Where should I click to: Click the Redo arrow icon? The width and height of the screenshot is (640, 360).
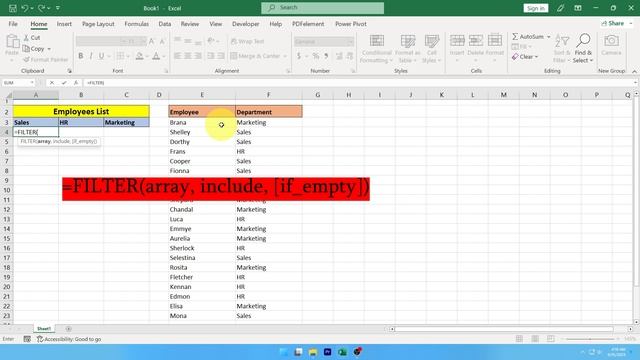(42, 8)
